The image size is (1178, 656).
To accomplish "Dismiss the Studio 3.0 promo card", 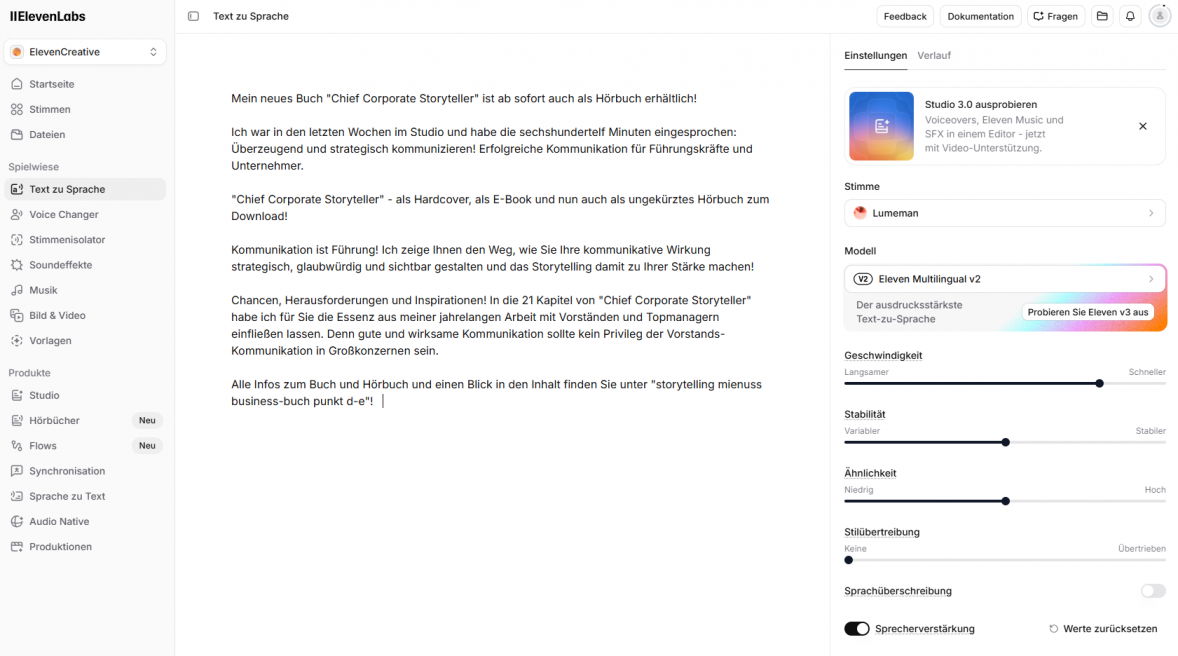I will point(1142,126).
